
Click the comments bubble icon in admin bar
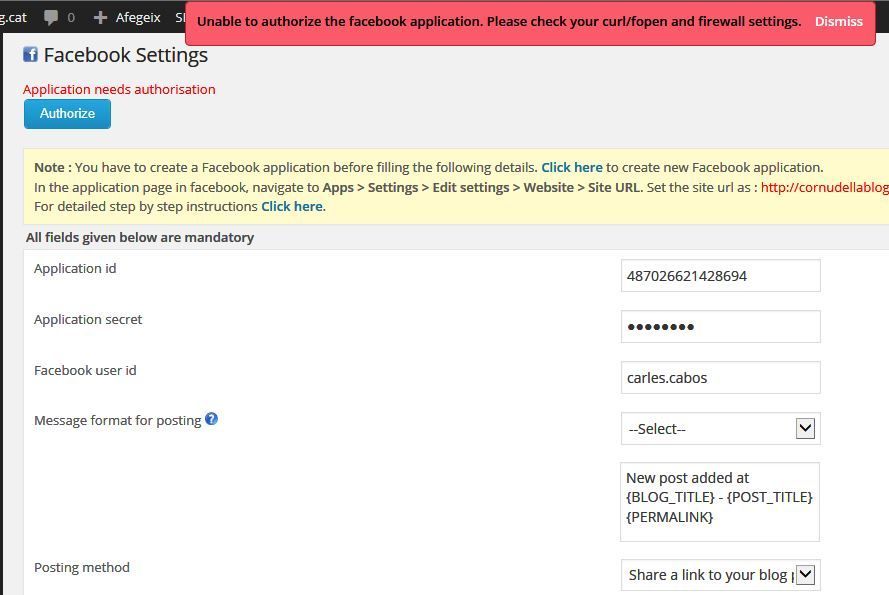(x=51, y=18)
